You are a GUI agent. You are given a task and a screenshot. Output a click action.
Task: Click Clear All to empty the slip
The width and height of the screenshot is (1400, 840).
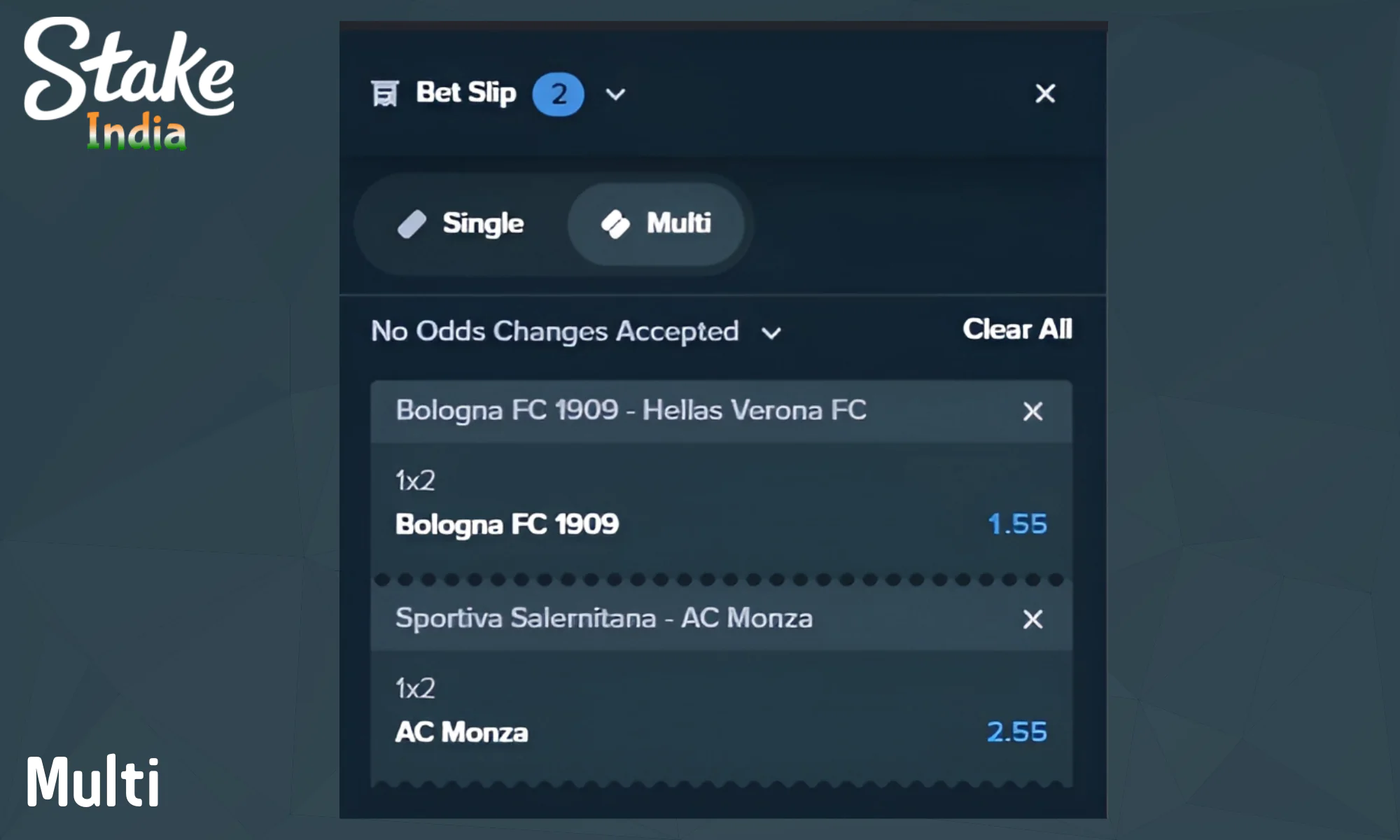pyautogui.click(x=1017, y=329)
